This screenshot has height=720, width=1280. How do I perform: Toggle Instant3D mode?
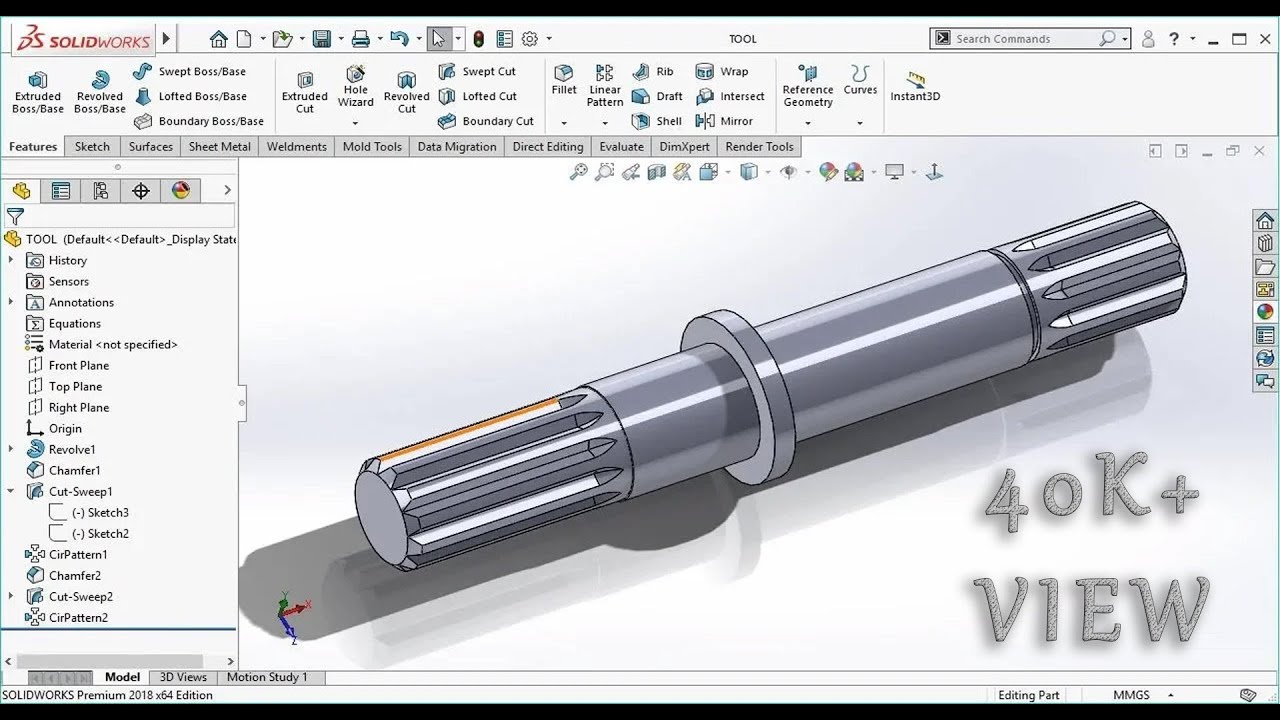915,86
